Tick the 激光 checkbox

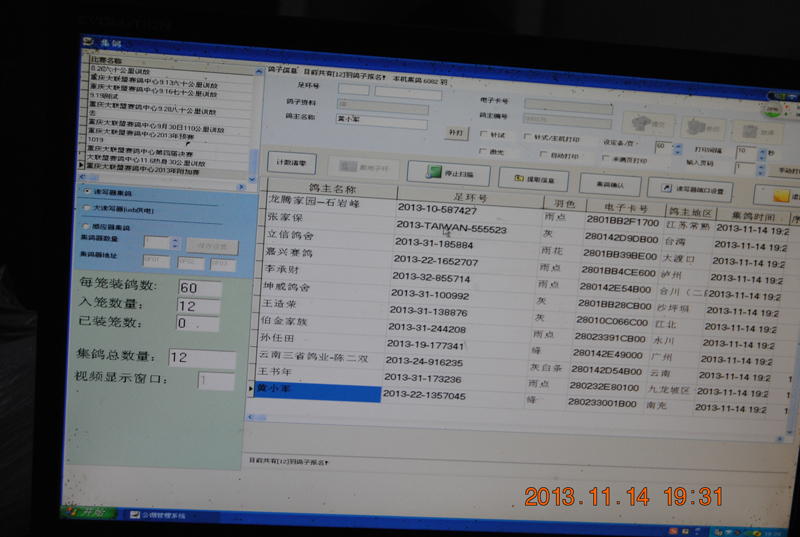click(483, 152)
